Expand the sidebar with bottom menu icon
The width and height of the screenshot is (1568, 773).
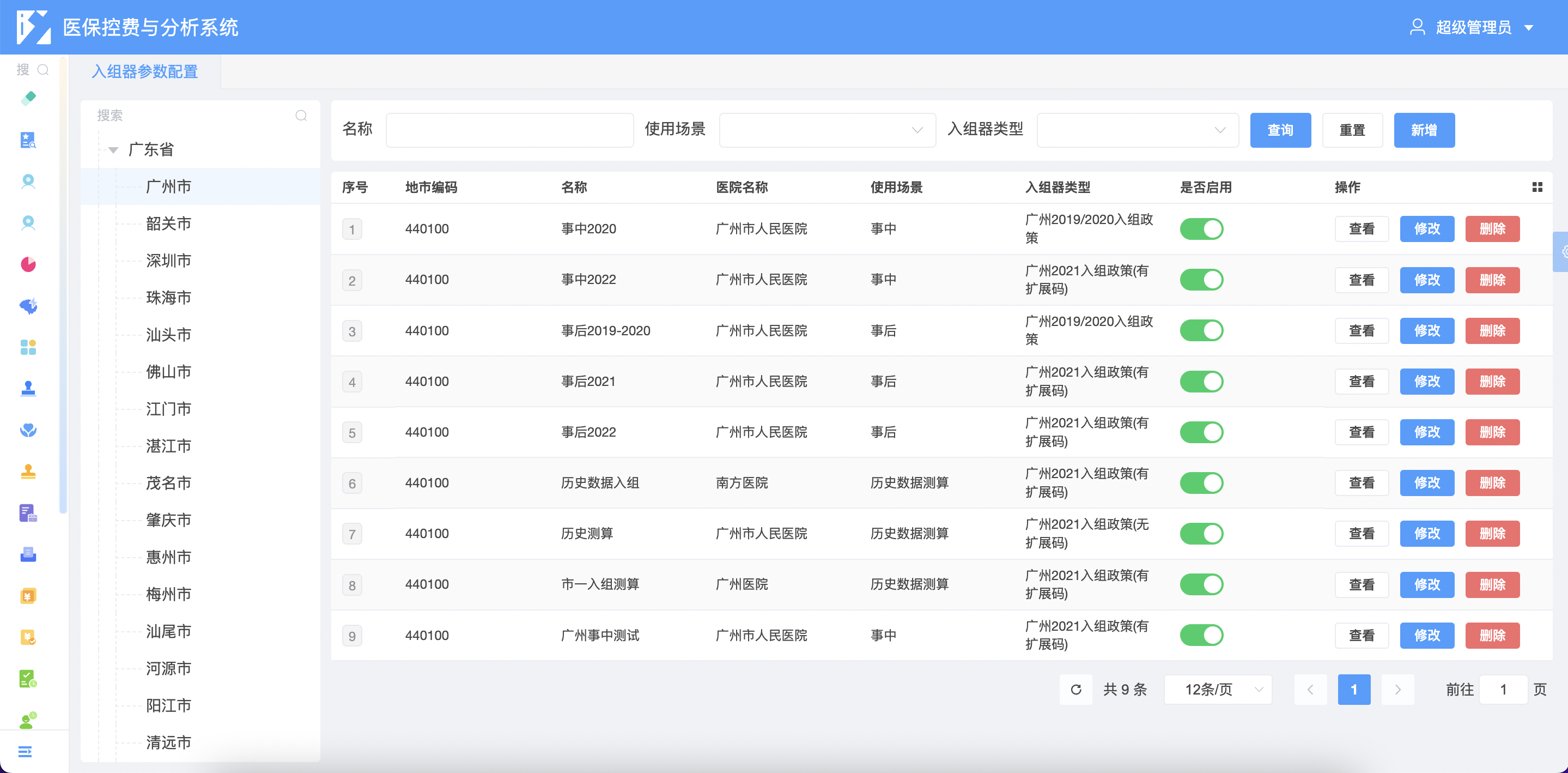[x=25, y=752]
